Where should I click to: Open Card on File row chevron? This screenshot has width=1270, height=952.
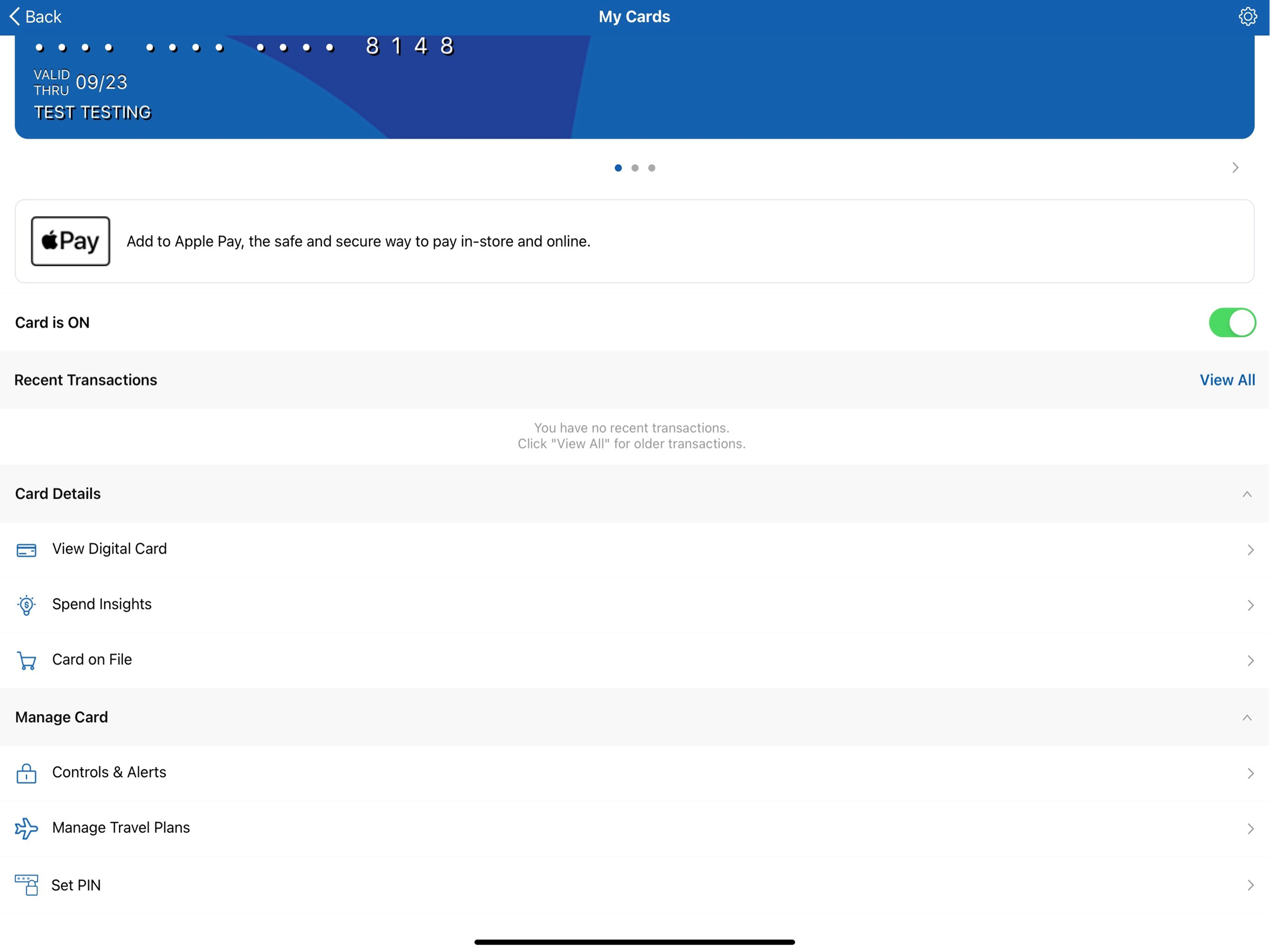(1250, 661)
